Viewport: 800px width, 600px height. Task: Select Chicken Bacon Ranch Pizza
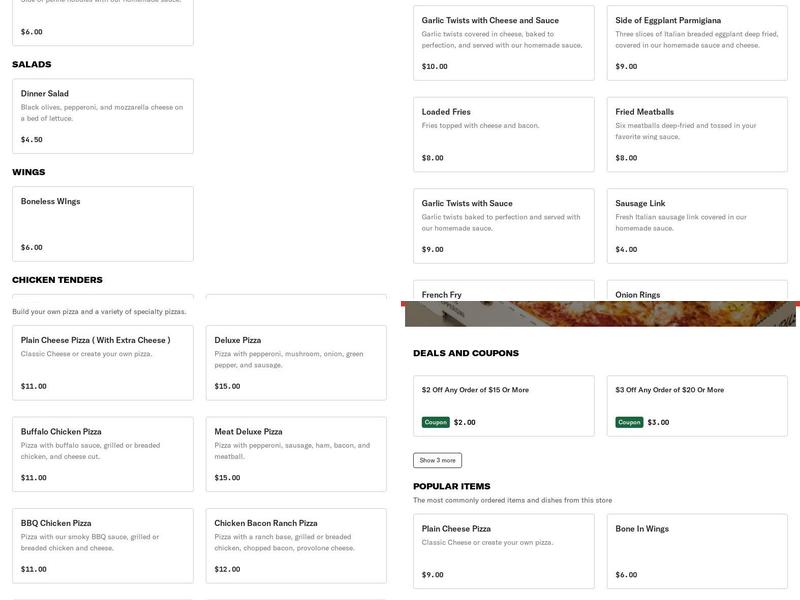point(296,545)
